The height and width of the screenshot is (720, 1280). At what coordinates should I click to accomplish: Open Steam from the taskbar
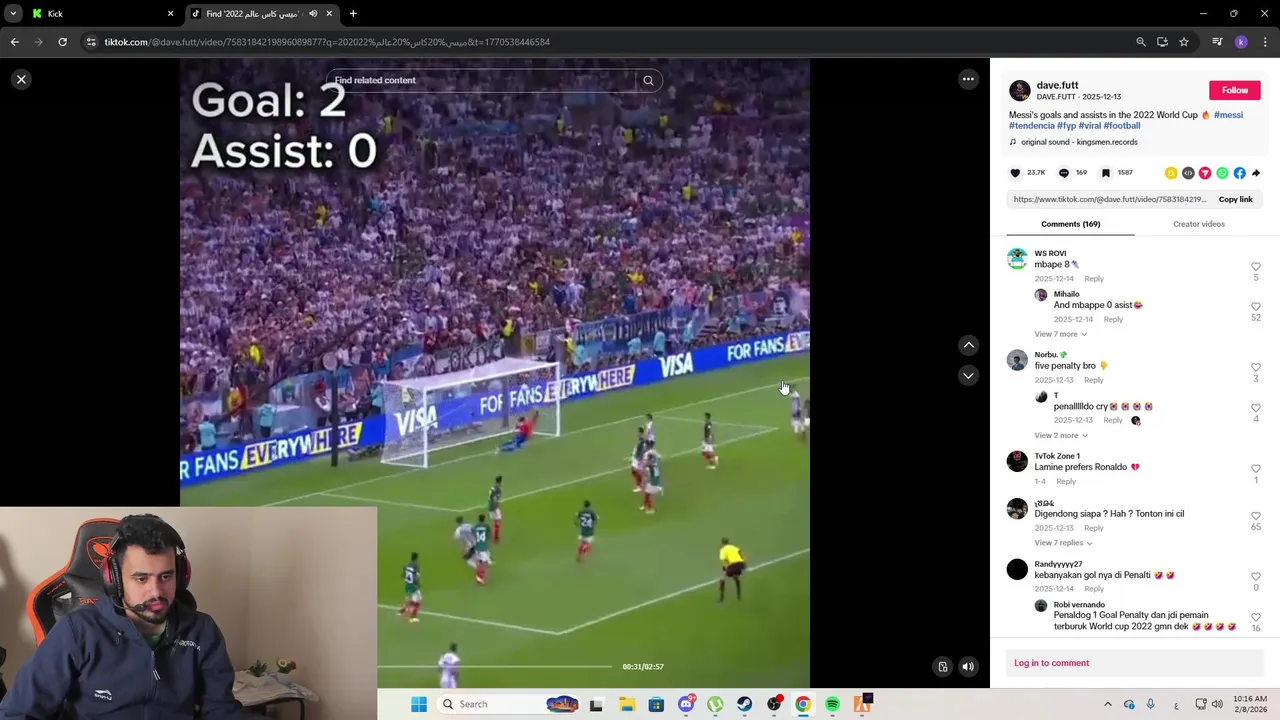tap(745, 704)
